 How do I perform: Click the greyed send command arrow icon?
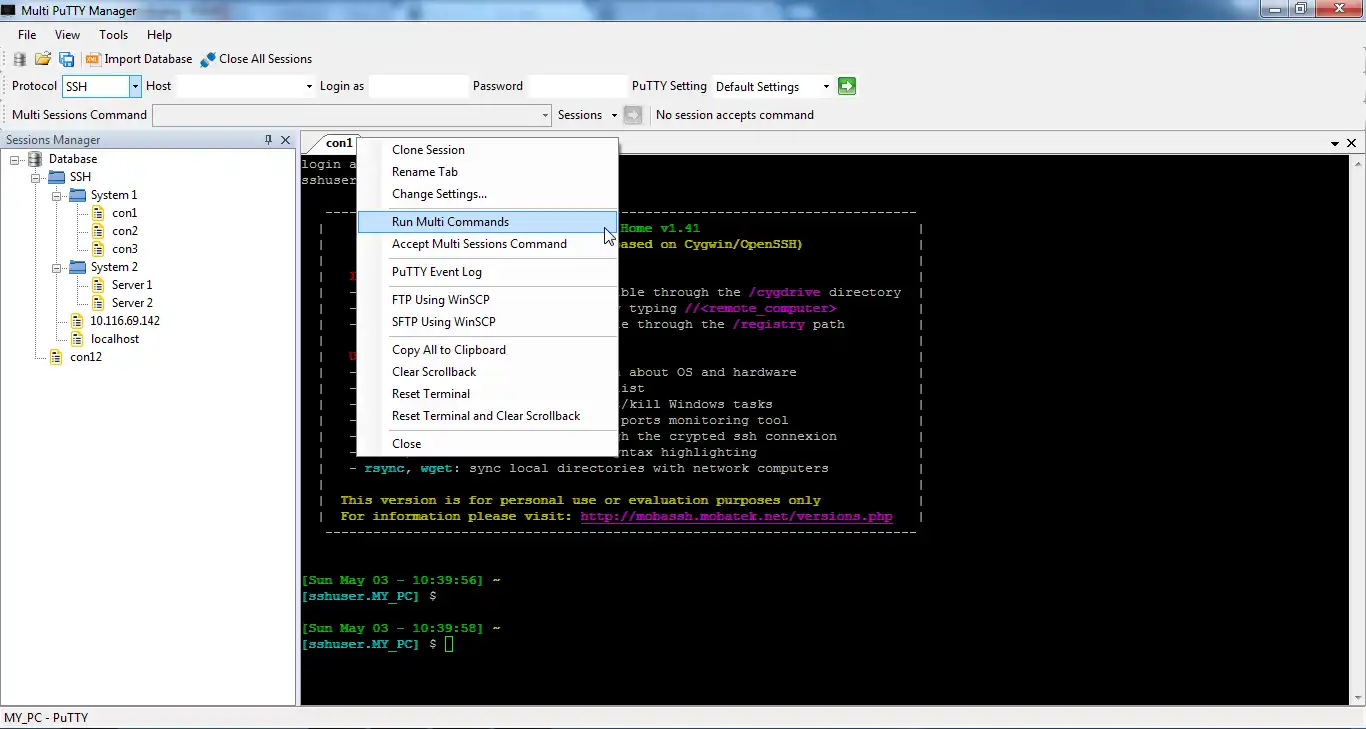click(632, 115)
